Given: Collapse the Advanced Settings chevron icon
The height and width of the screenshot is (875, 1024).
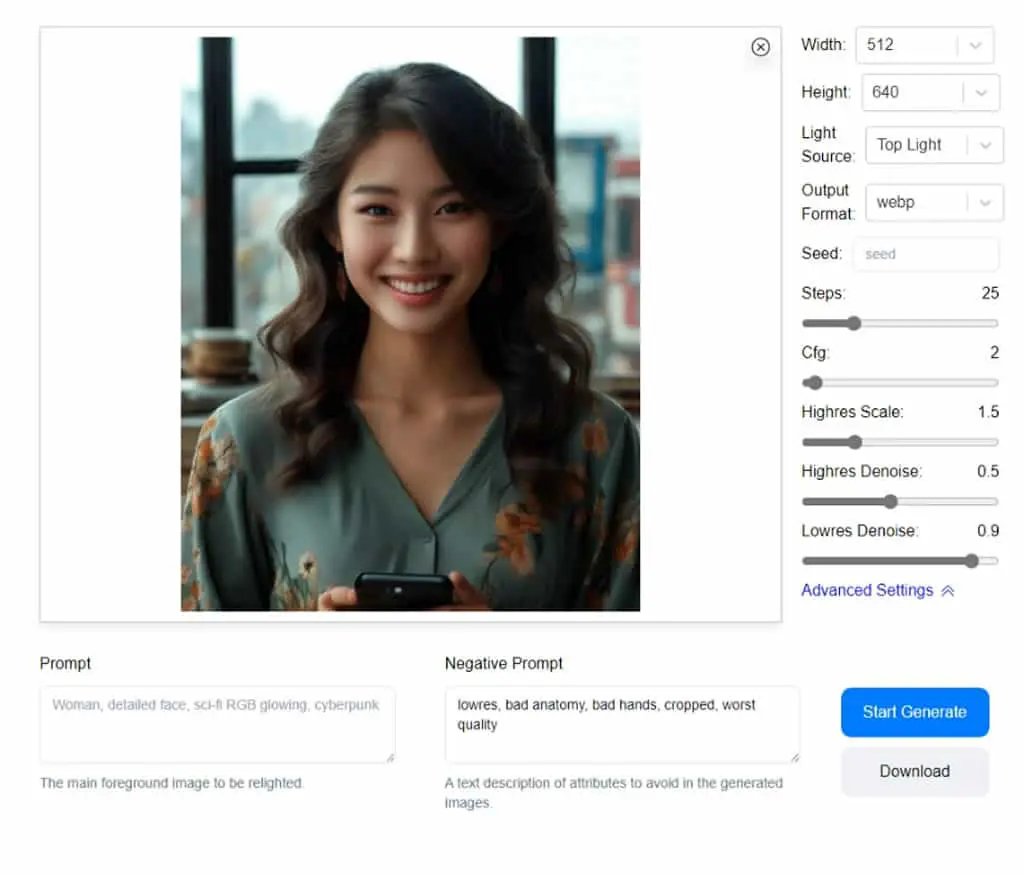Looking at the screenshot, I should pyautogui.click(x=948, y=591).
